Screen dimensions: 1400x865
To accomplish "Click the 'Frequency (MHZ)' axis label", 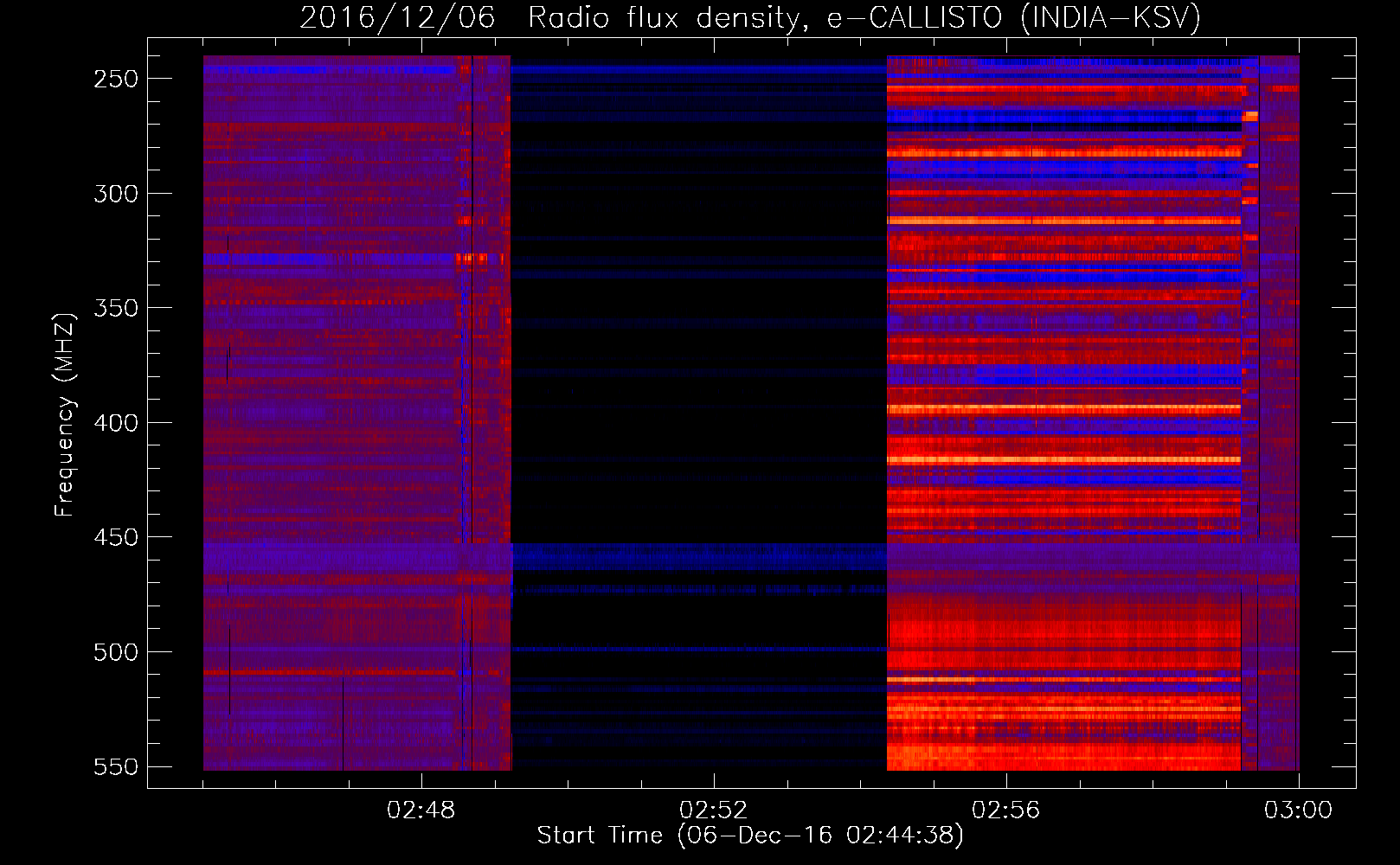I will coord(64,414).
